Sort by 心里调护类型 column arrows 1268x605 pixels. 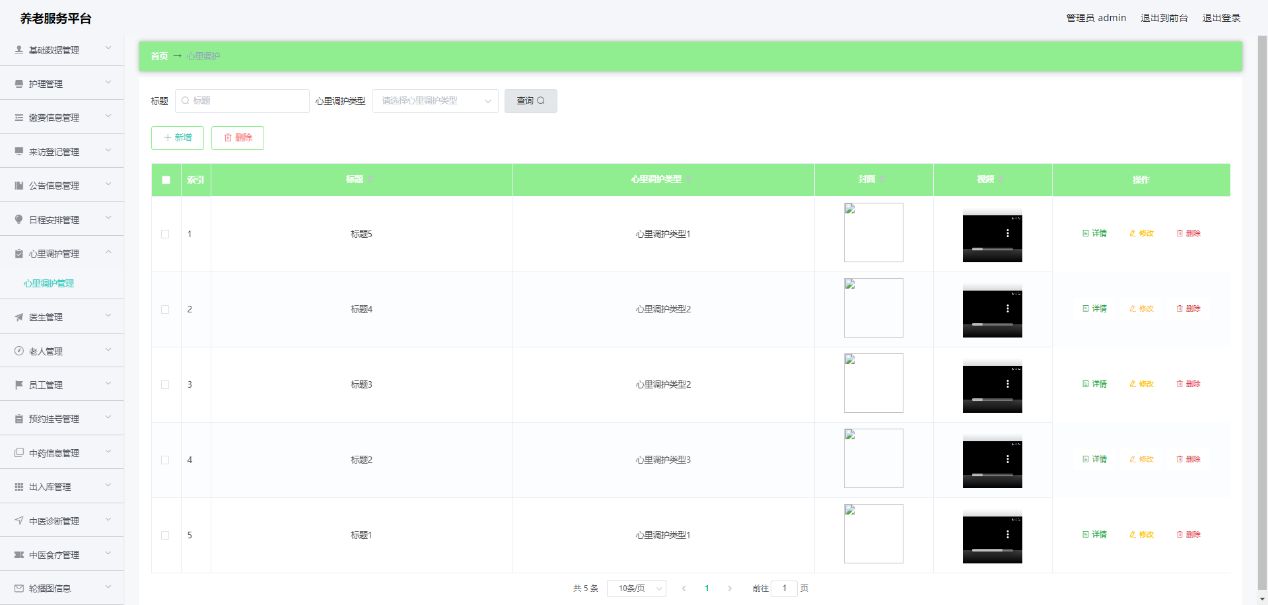[x=689, y=180]
